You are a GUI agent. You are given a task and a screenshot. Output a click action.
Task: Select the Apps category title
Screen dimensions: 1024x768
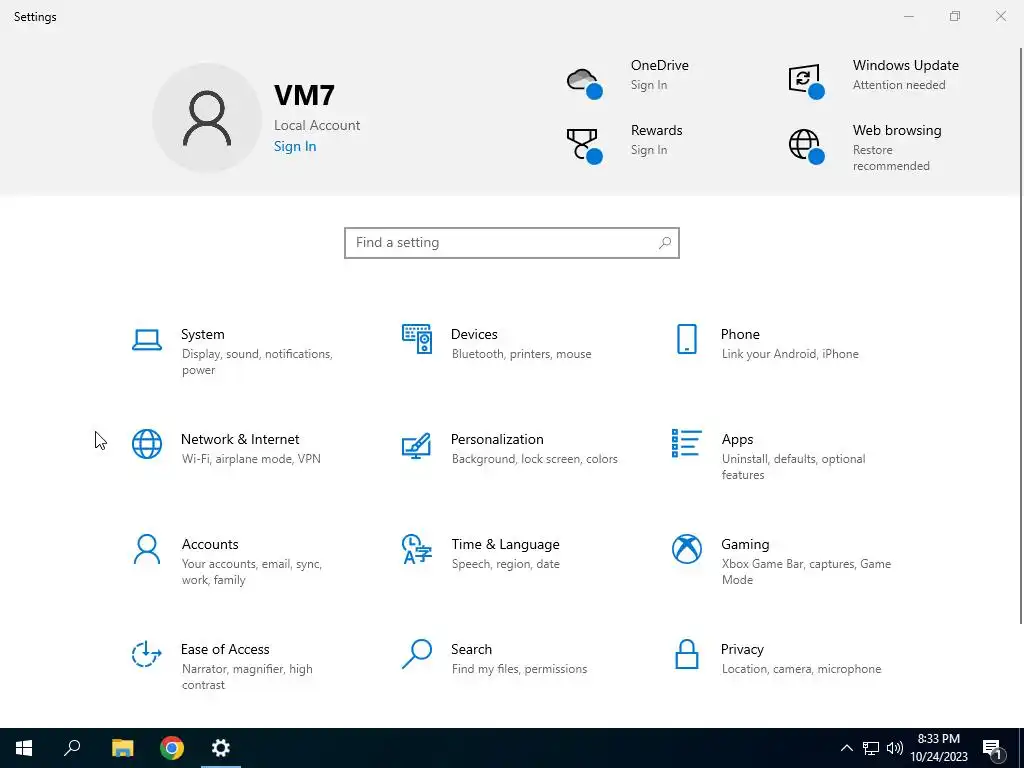pyautogui.click(x=737, y=440)
